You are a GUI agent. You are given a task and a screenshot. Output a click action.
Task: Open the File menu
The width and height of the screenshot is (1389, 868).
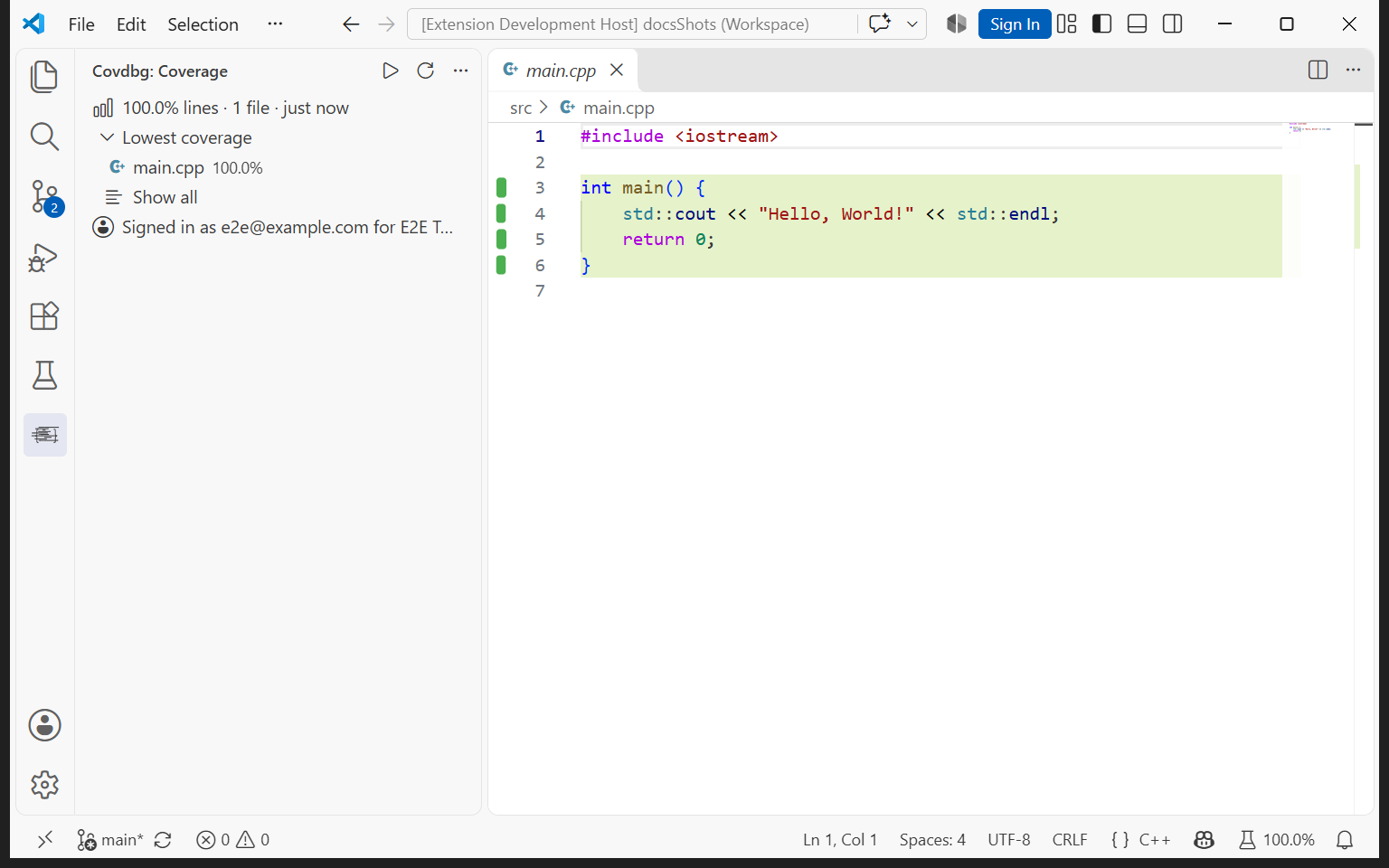pyautogui.click(x=81, y=24)
